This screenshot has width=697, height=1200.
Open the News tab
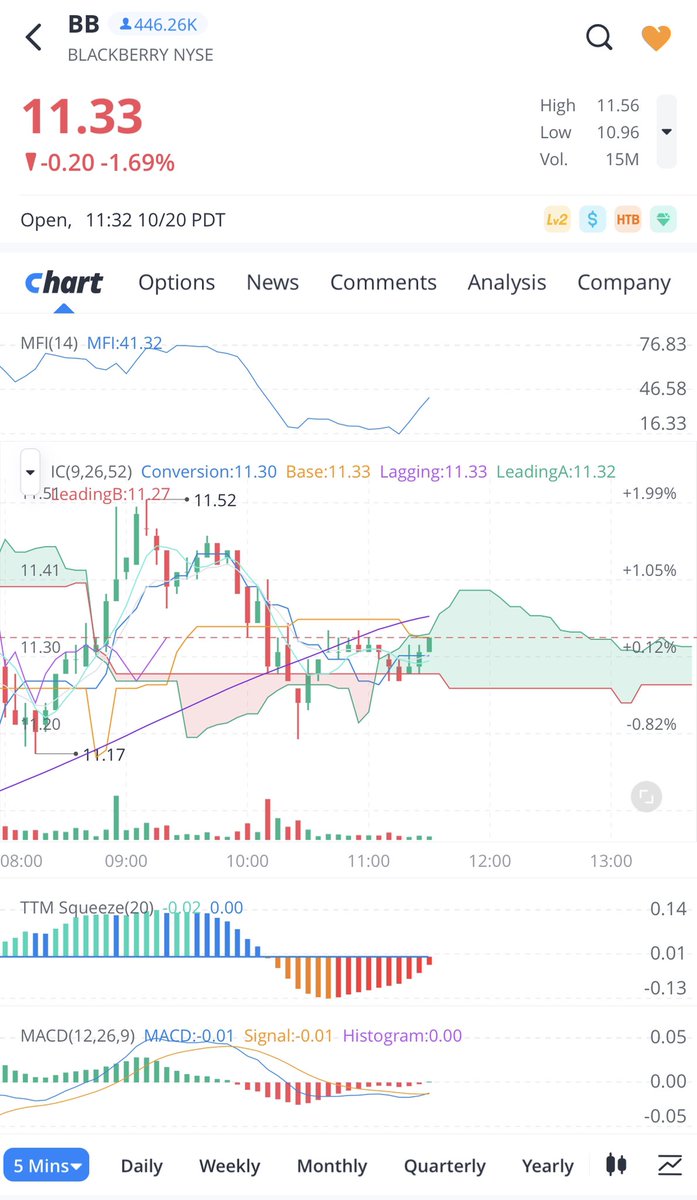(272, 283)
